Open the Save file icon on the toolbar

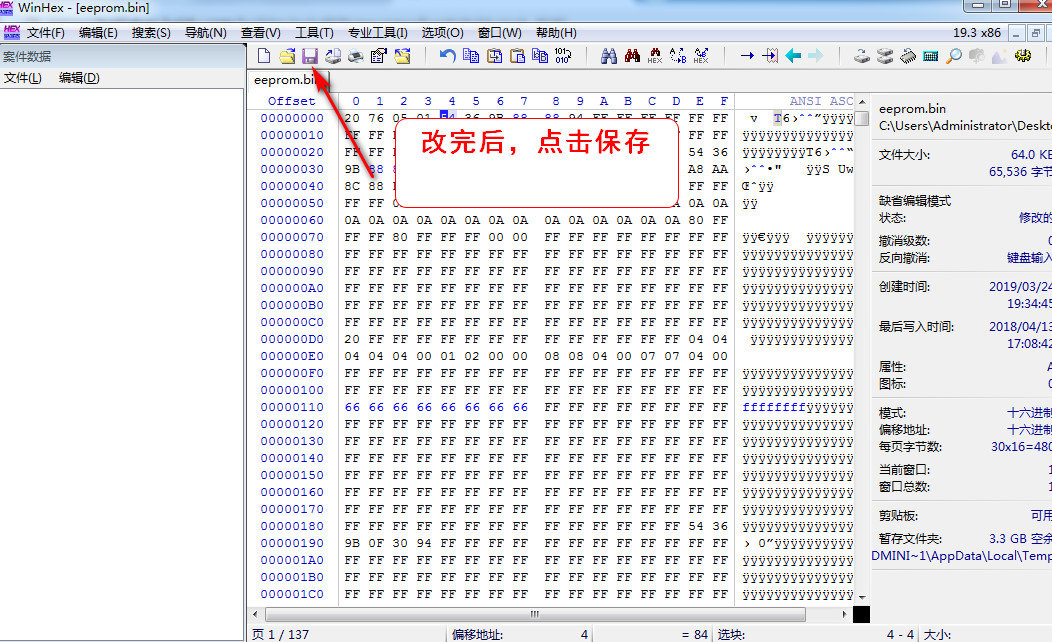tap(308, 56)
